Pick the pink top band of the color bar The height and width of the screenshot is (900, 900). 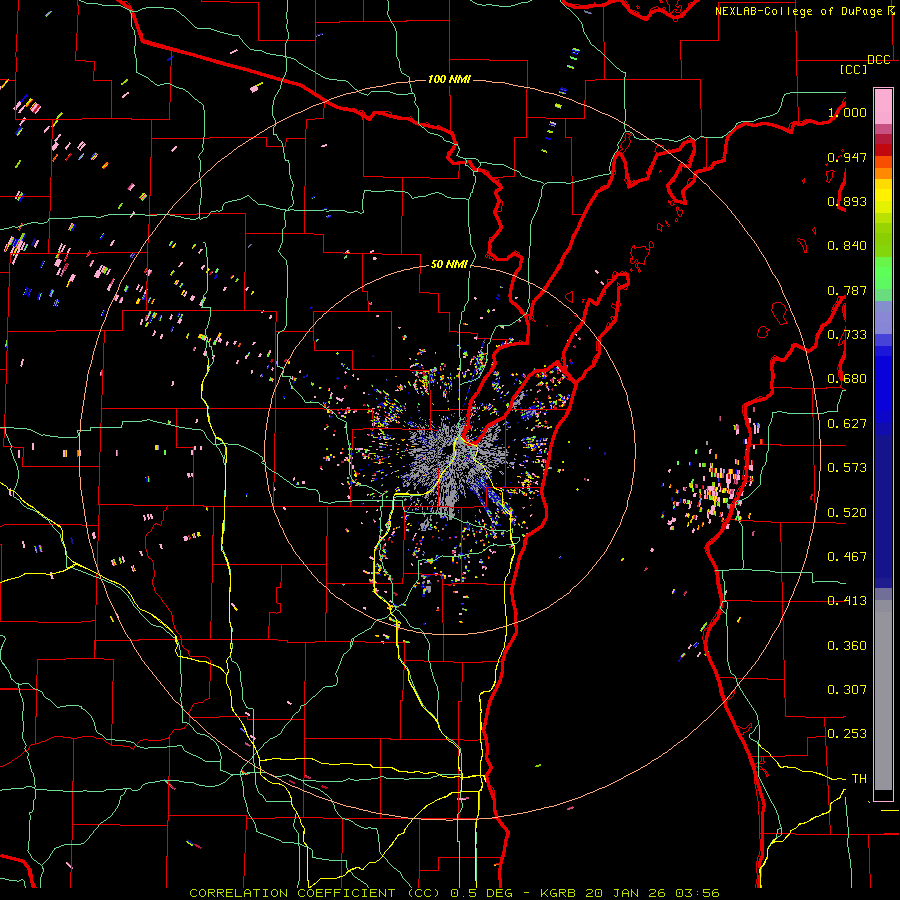[x=883, y=106]
